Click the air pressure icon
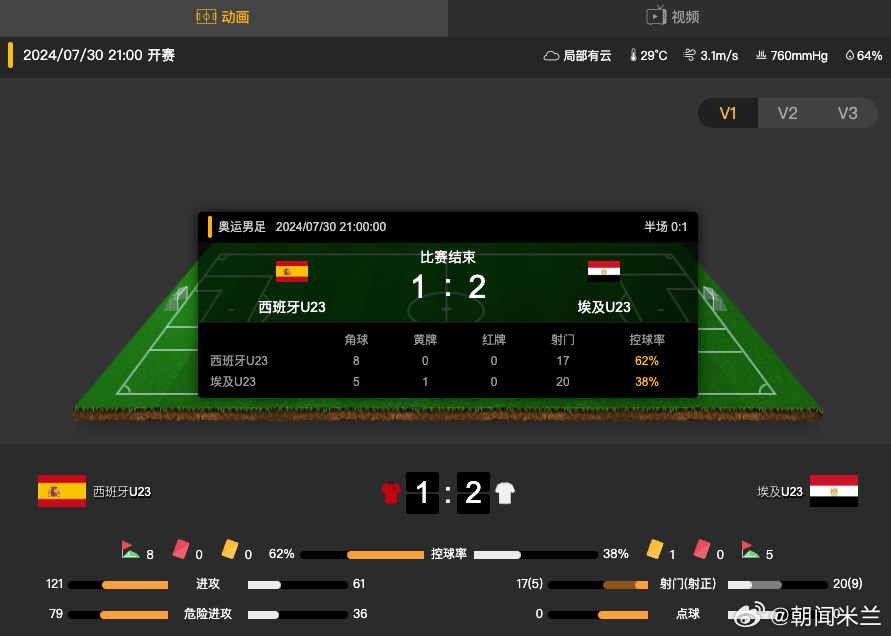Viewport: 891px width, 636px height. pos(761,55)
